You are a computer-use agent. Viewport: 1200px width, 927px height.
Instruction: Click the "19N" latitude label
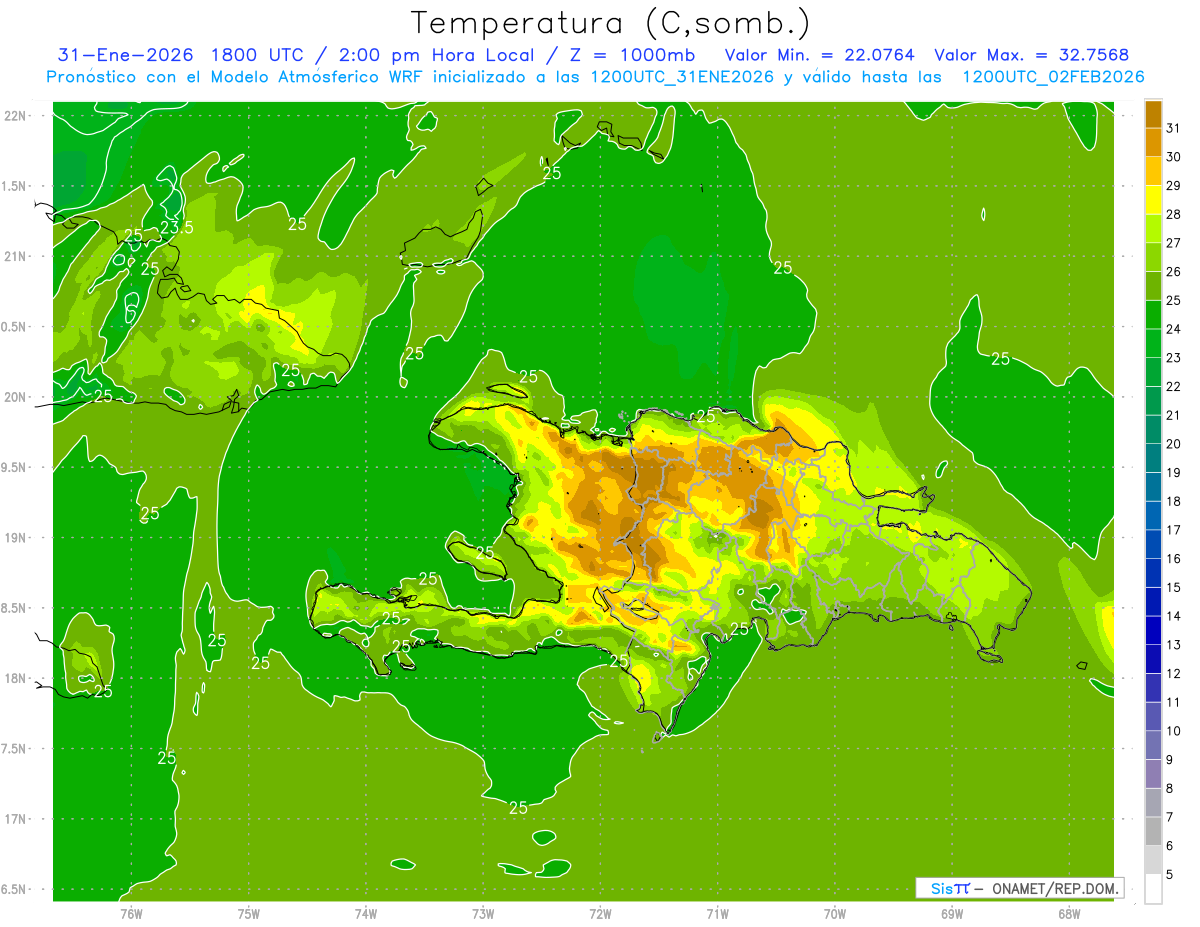click(15, 538)
